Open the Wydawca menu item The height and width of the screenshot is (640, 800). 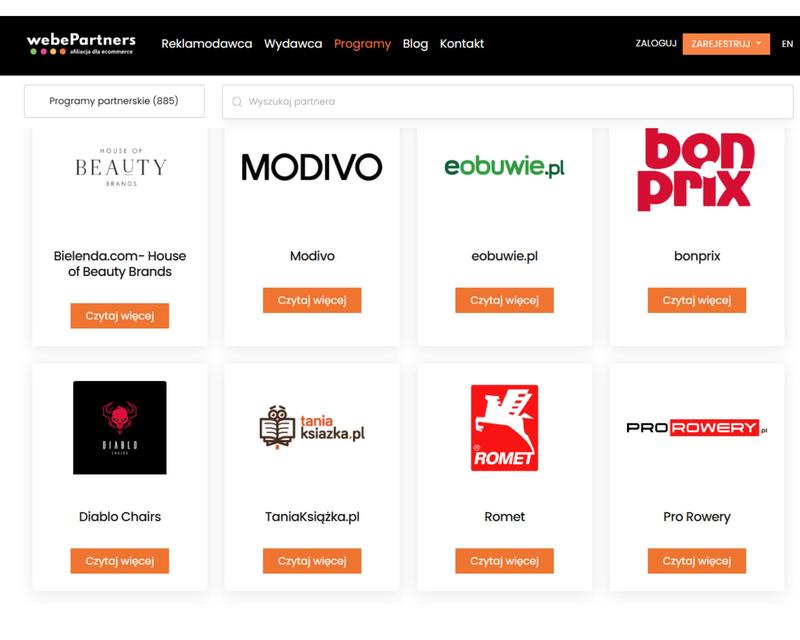click(293, 44)
